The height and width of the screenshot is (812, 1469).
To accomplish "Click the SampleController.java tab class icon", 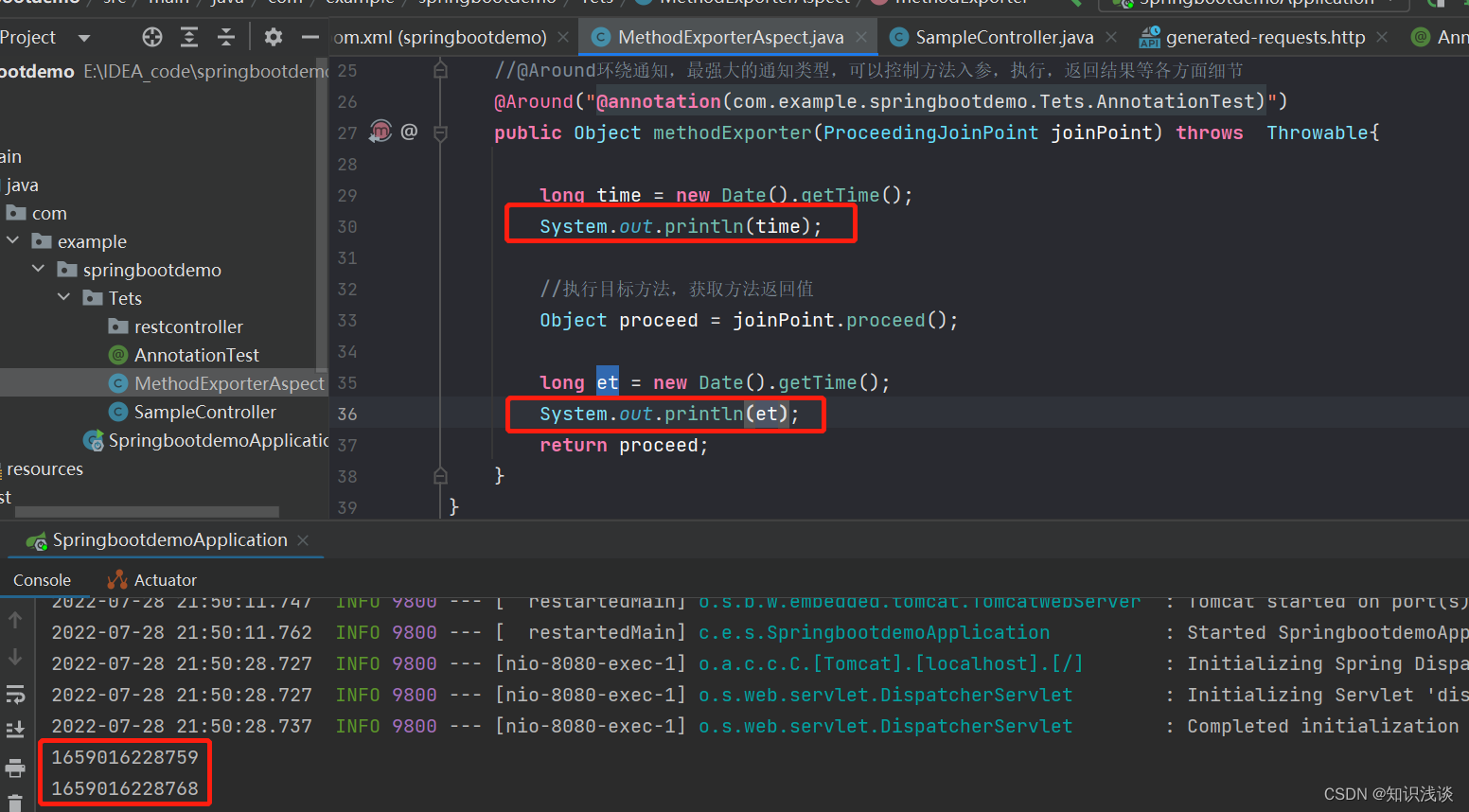I will click(899, 37).
